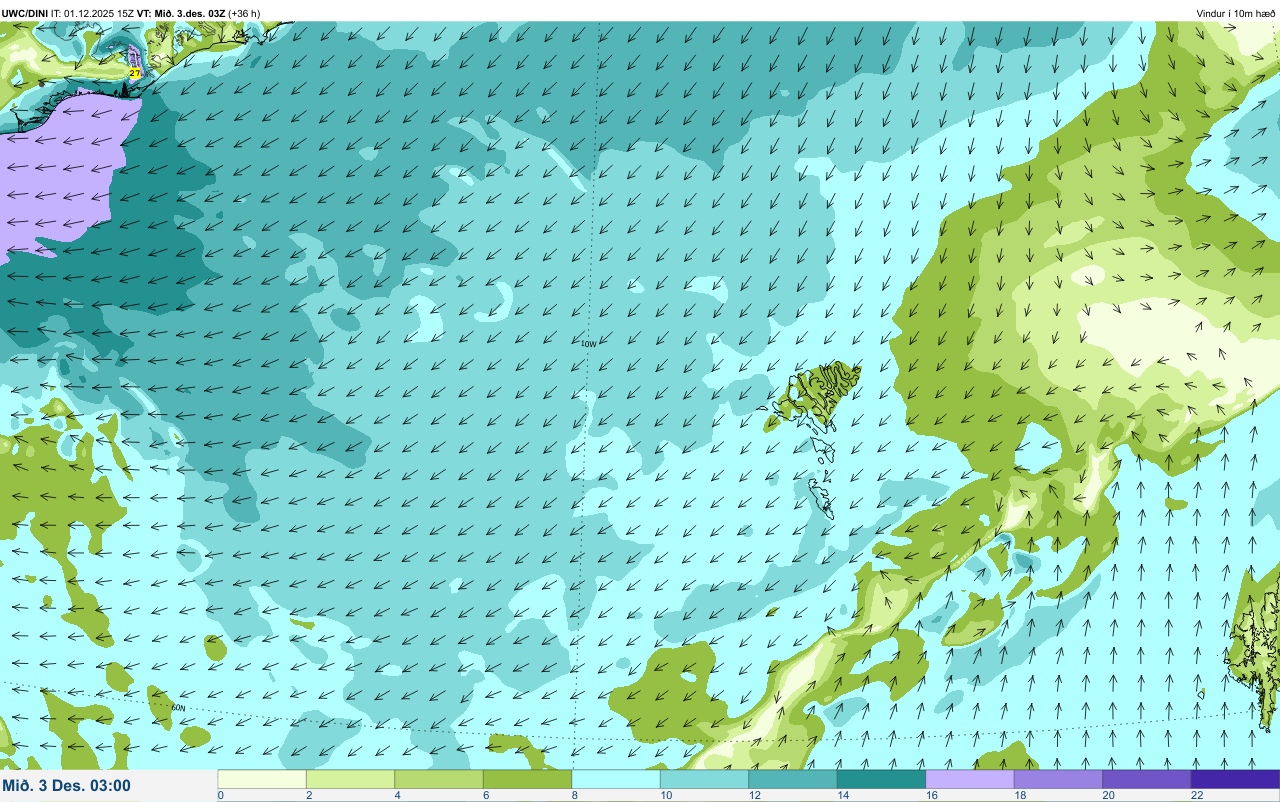Choose the dark teal 14–16 legend swatch

pyautogui.click(x=881, y=779)
